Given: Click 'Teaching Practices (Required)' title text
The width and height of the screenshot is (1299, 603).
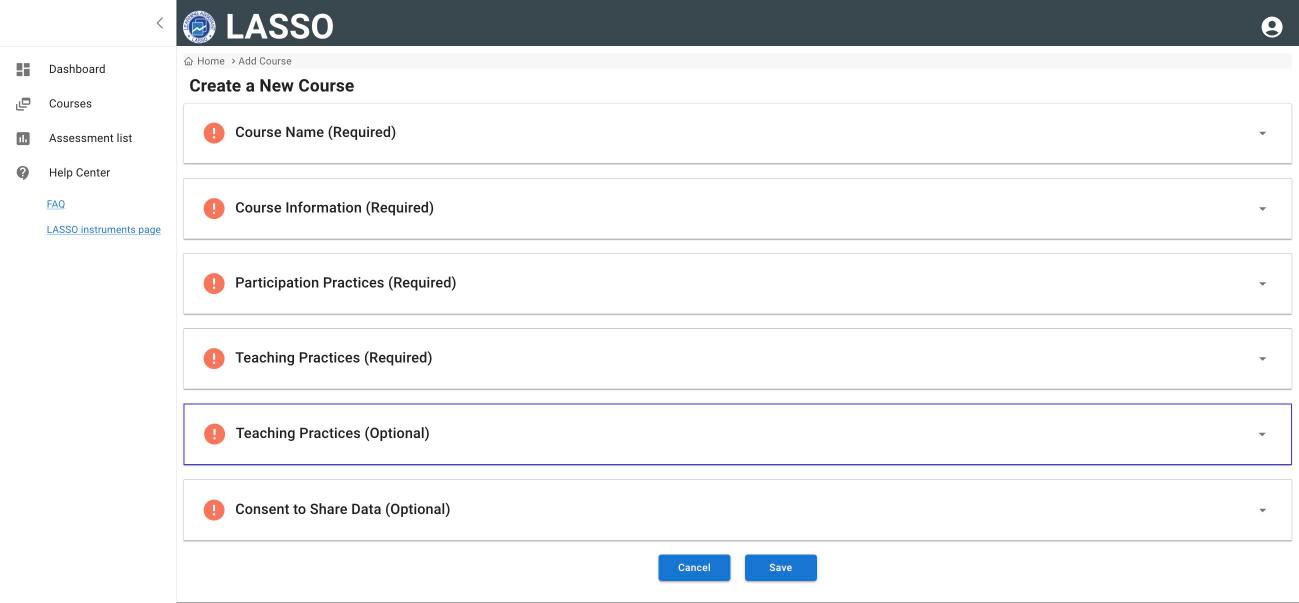Looking at the screenshot, I should 333,358.
